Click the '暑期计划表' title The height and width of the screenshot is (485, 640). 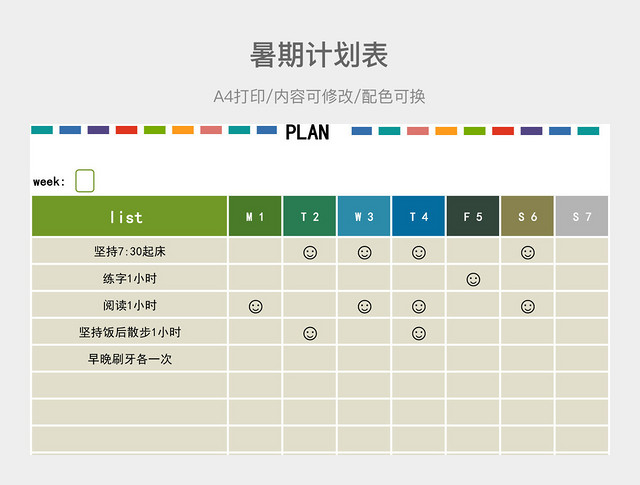(319, 55)
